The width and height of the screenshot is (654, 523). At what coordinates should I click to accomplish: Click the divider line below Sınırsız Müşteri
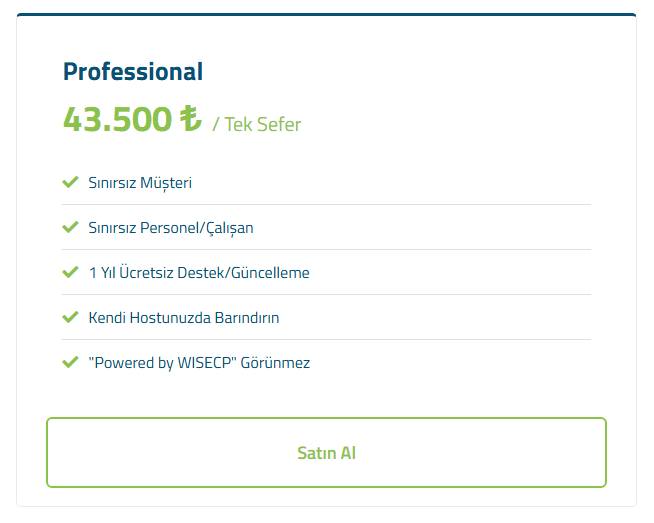pyautogui.click(x=326, y=204)
